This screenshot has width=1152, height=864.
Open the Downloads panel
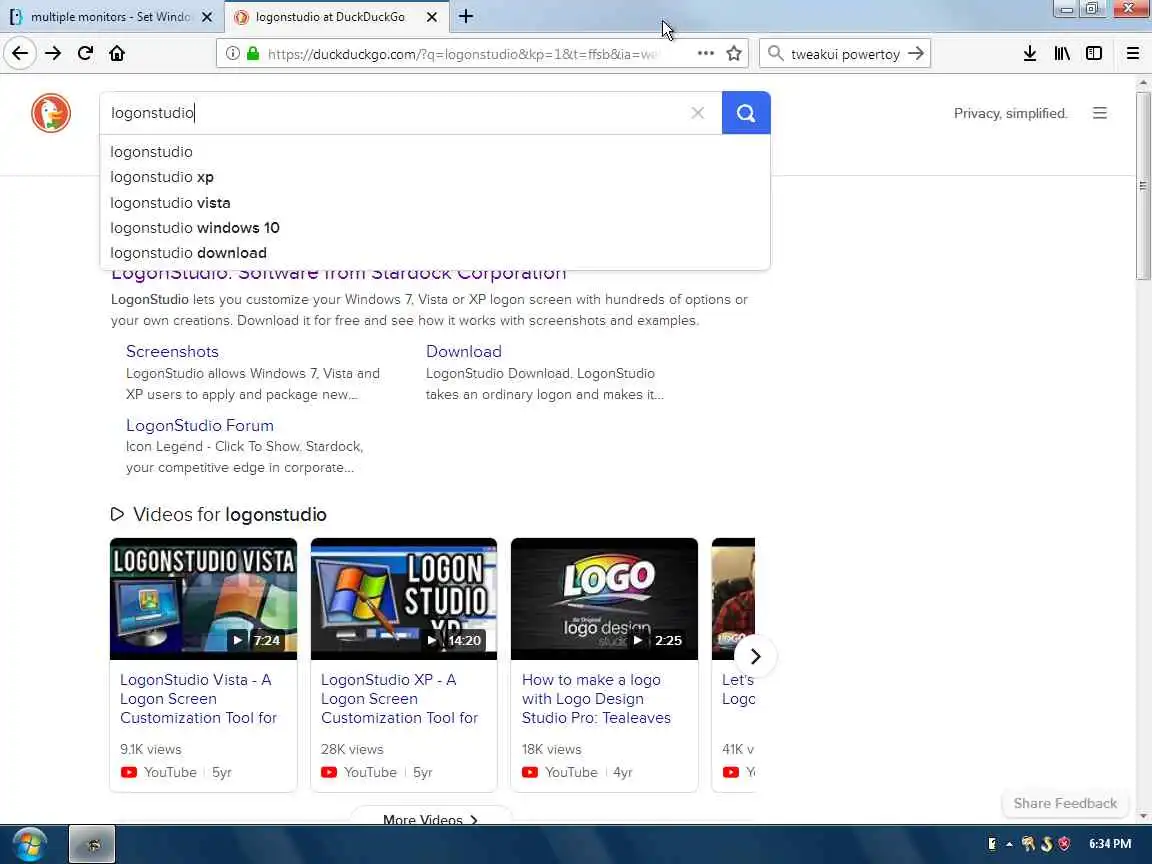[x=1029, y=54]
